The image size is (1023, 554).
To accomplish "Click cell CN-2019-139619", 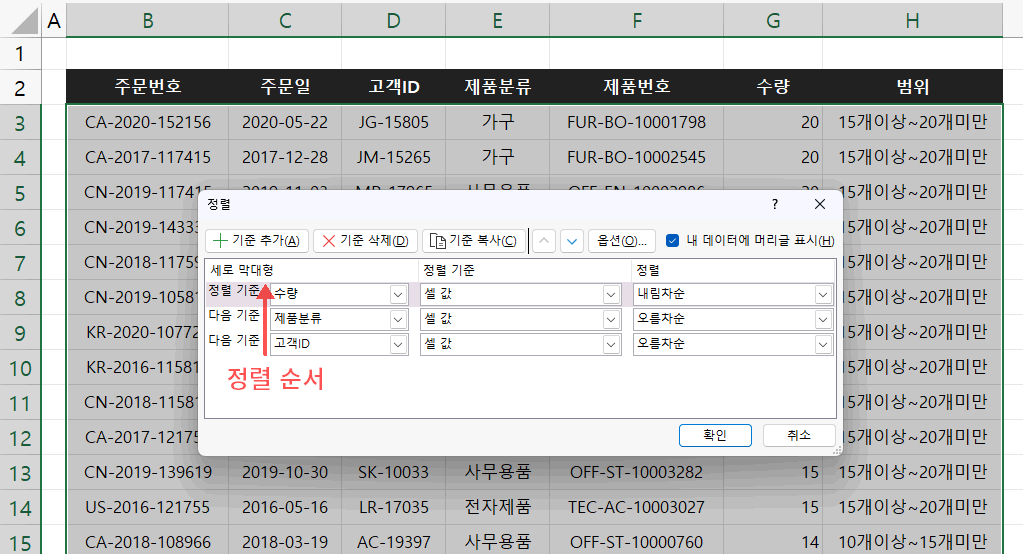I will [x=147, y=472].
